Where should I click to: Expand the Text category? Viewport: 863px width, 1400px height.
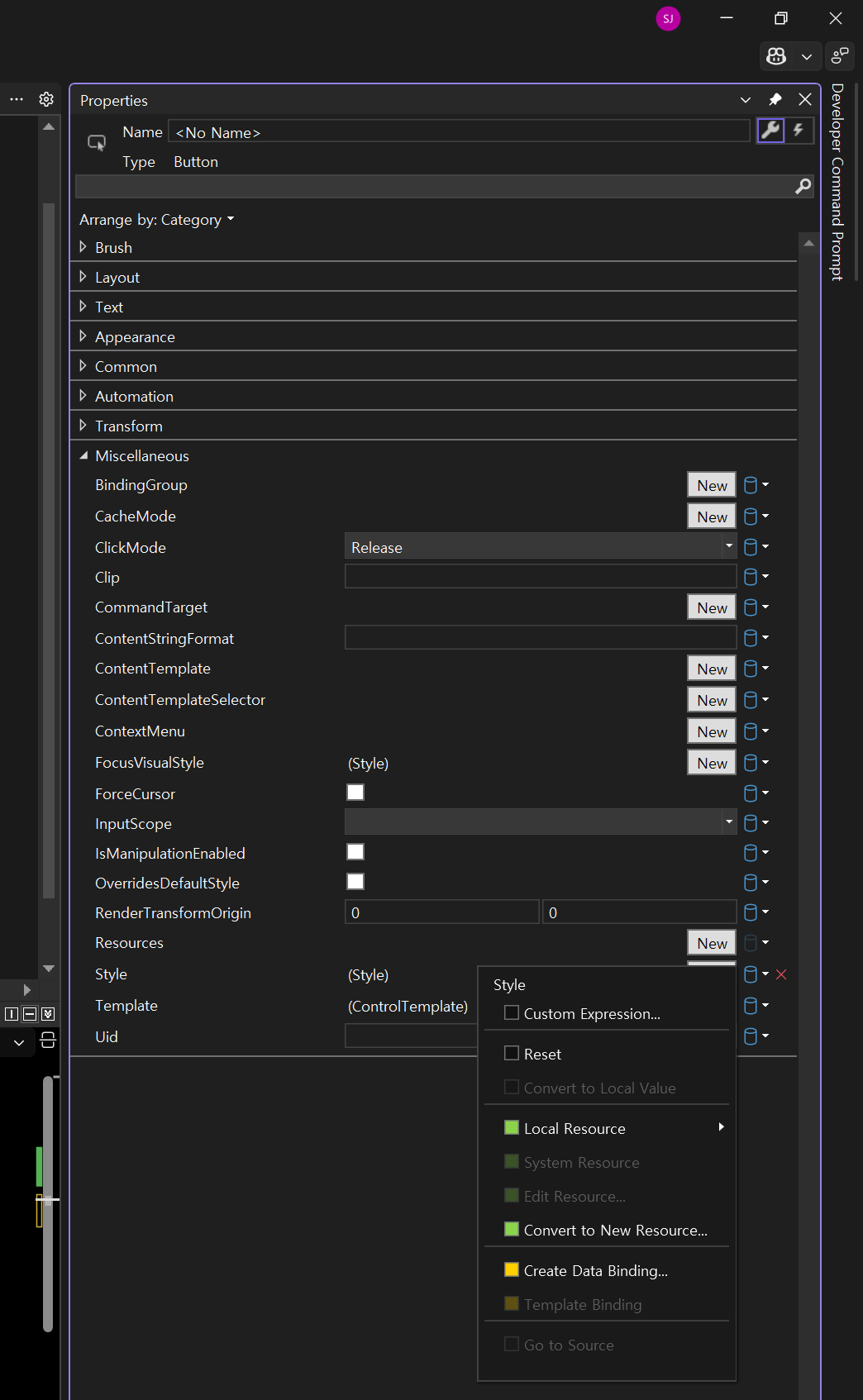[83, 306]
